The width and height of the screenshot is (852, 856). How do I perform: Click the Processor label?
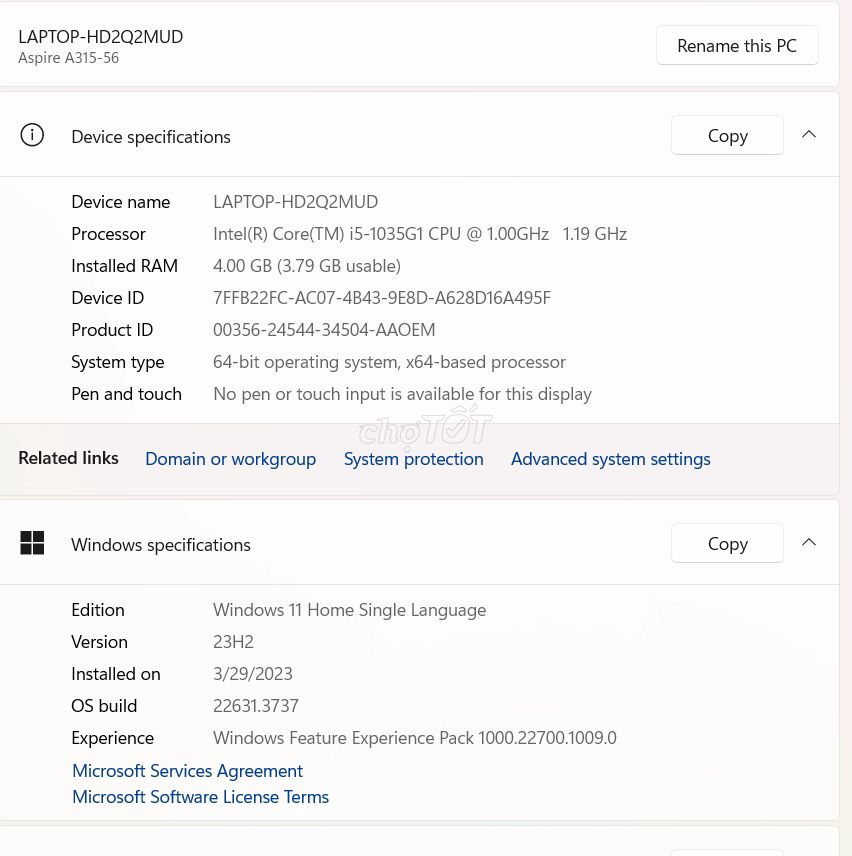pyautogui.click(x=109, y=234)
